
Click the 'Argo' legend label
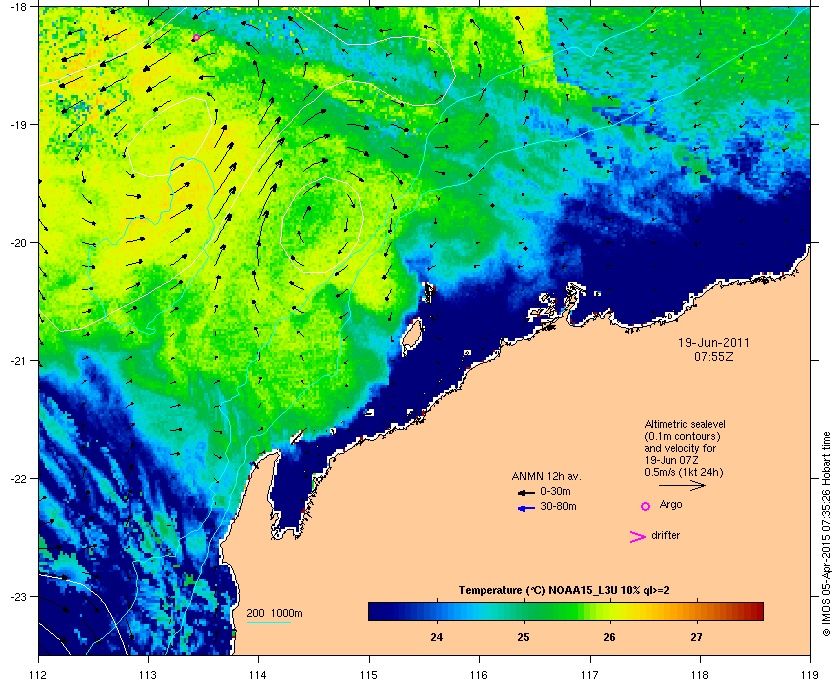click(x=671, y=505)
